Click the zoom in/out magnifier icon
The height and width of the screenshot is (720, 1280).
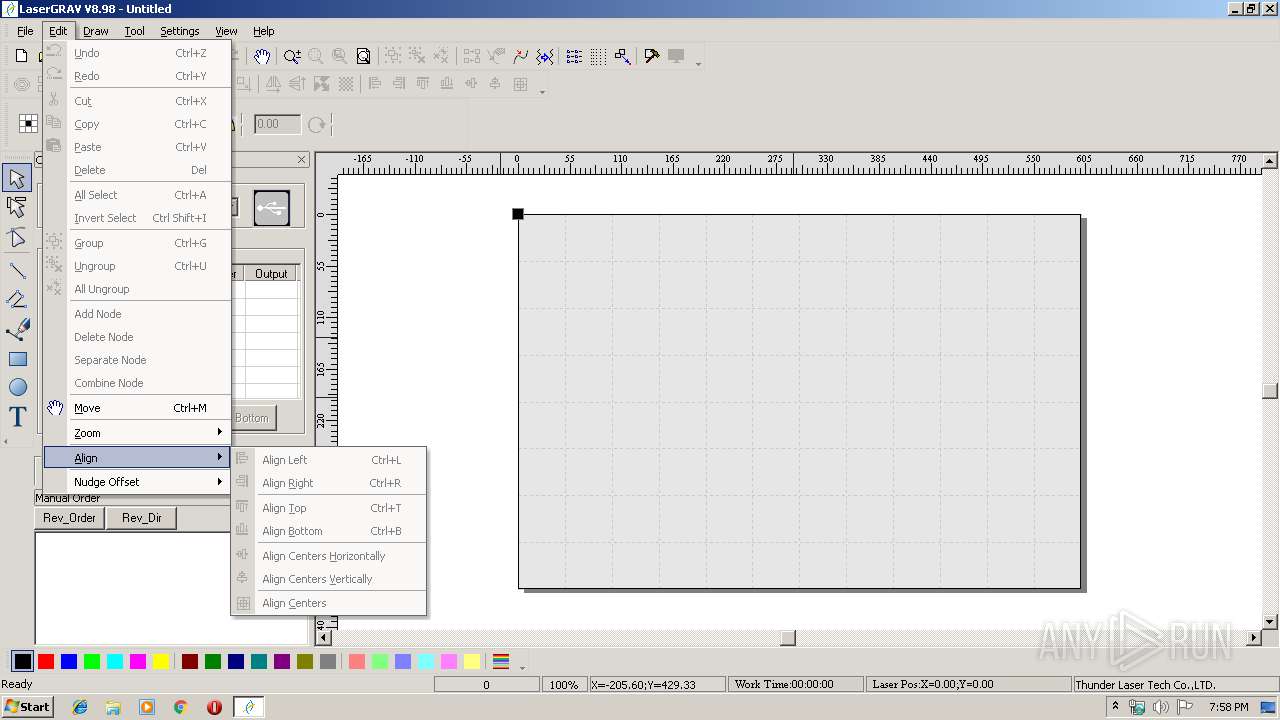pyautogui.click(x=292, y=57)
